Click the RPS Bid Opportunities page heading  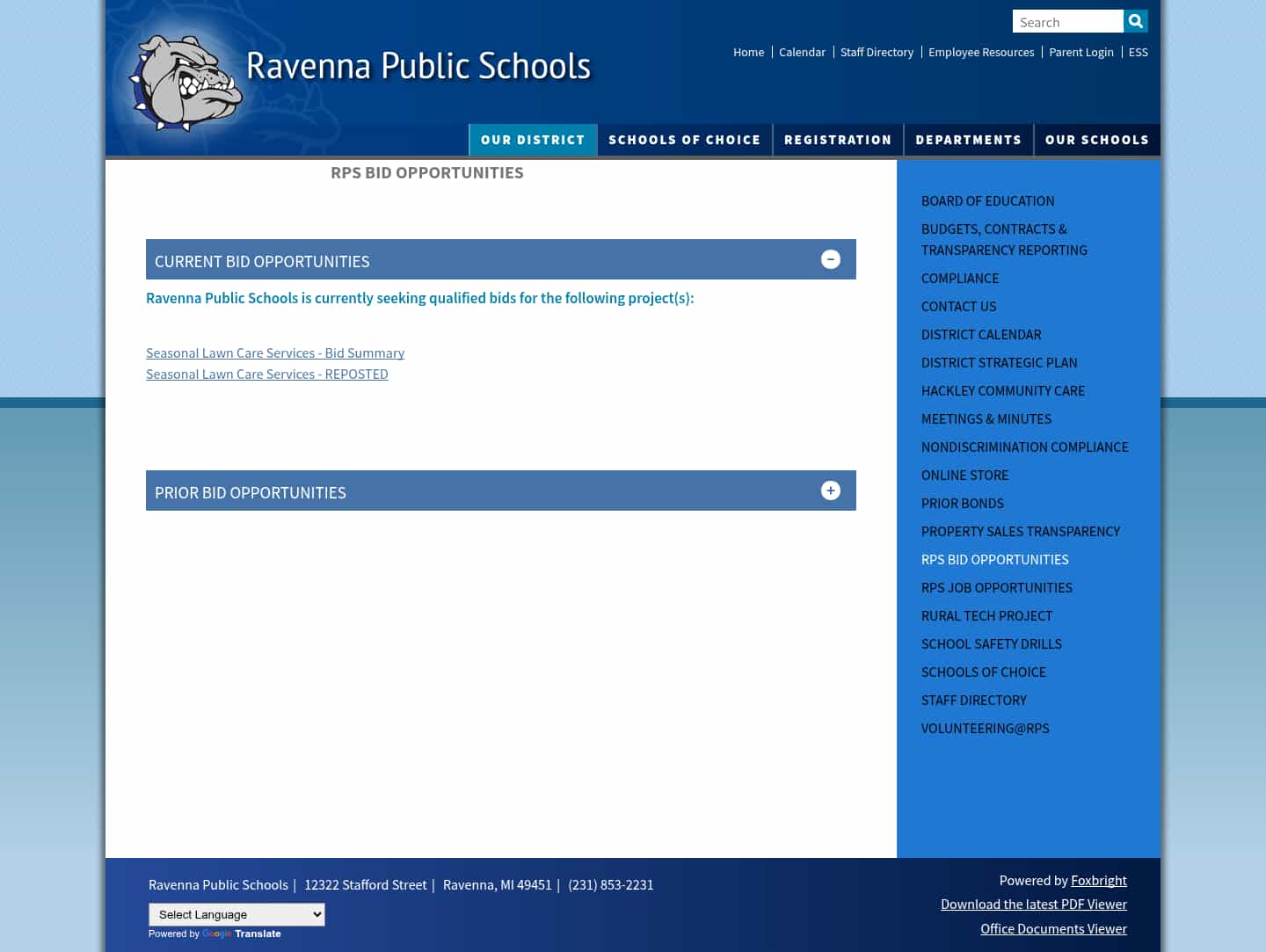point(427,173)
